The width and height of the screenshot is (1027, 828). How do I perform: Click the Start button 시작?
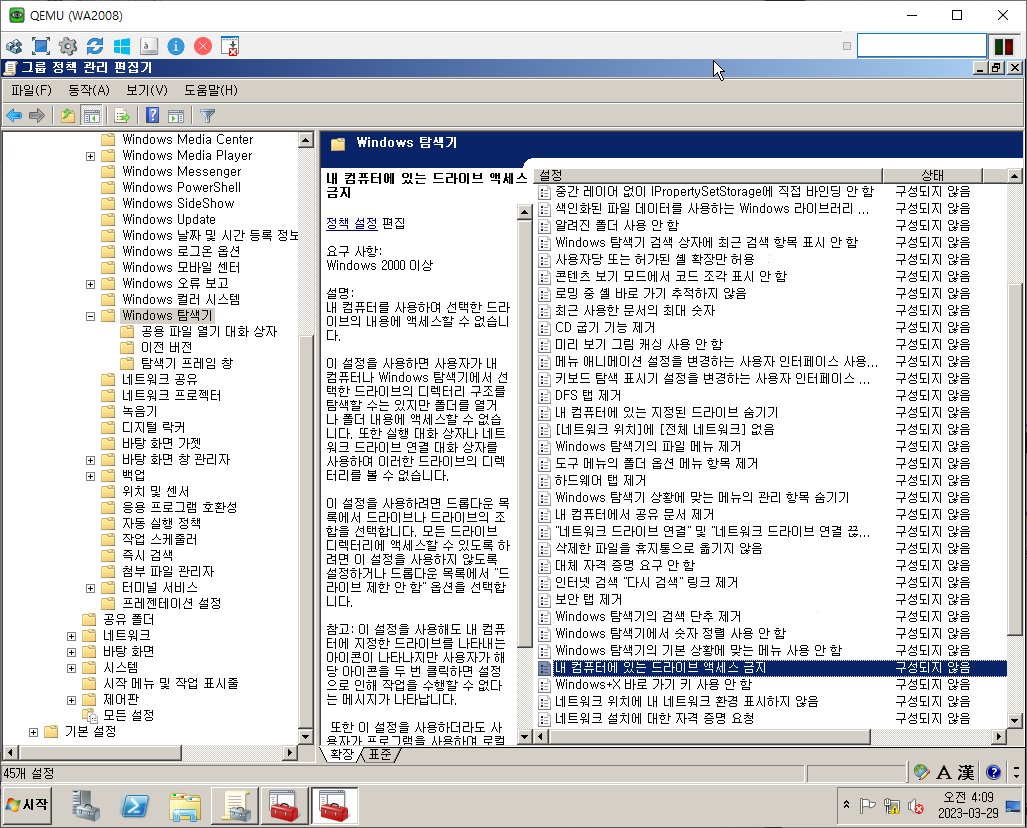coord(27,804)
